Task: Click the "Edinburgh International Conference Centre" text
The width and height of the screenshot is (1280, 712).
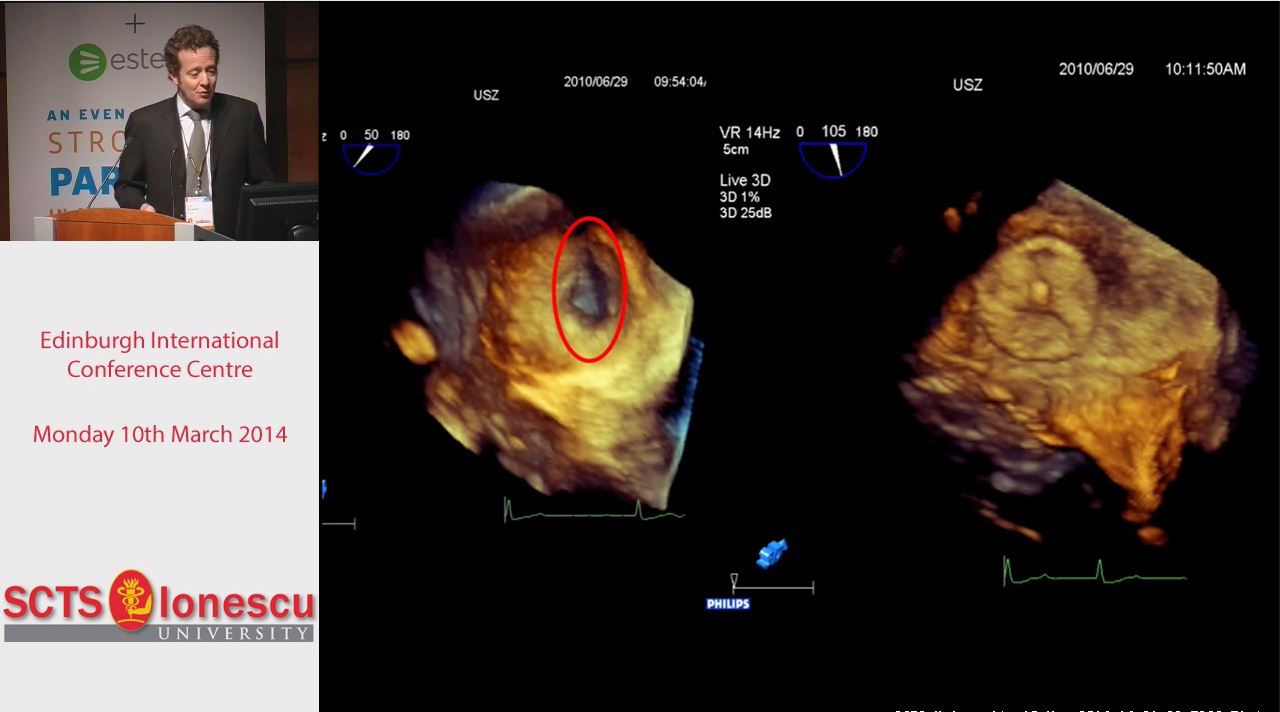Action: point(160,354)
